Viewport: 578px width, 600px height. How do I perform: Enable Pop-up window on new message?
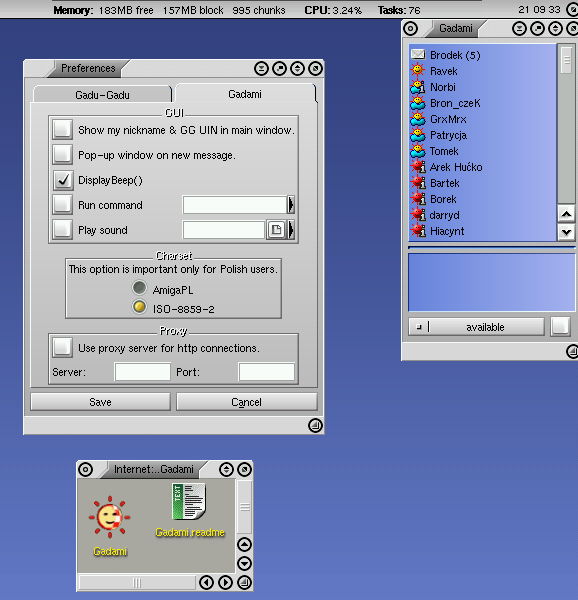[x=62, y=155]
